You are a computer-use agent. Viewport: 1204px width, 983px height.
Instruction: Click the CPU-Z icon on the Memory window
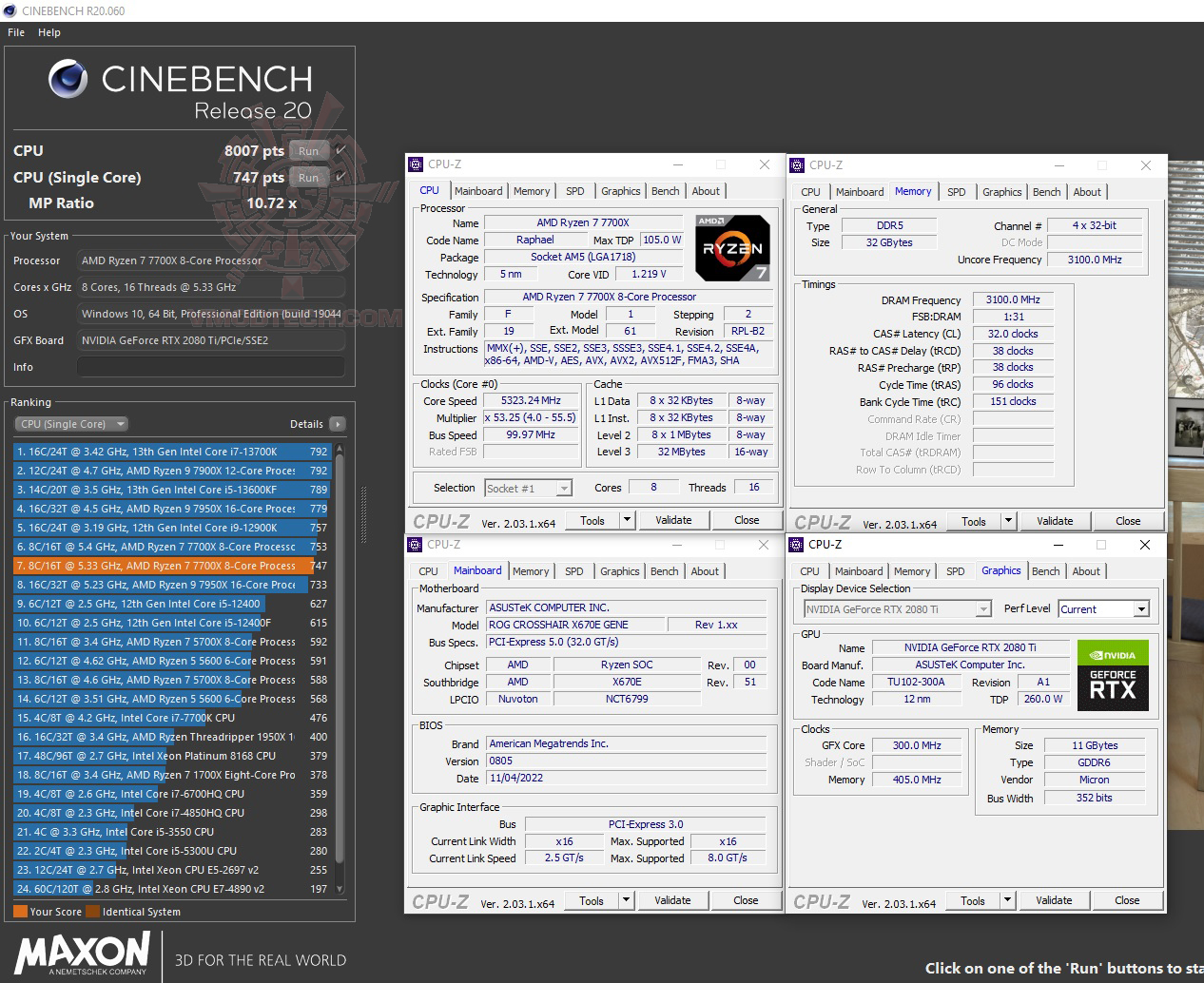(795, 164)
